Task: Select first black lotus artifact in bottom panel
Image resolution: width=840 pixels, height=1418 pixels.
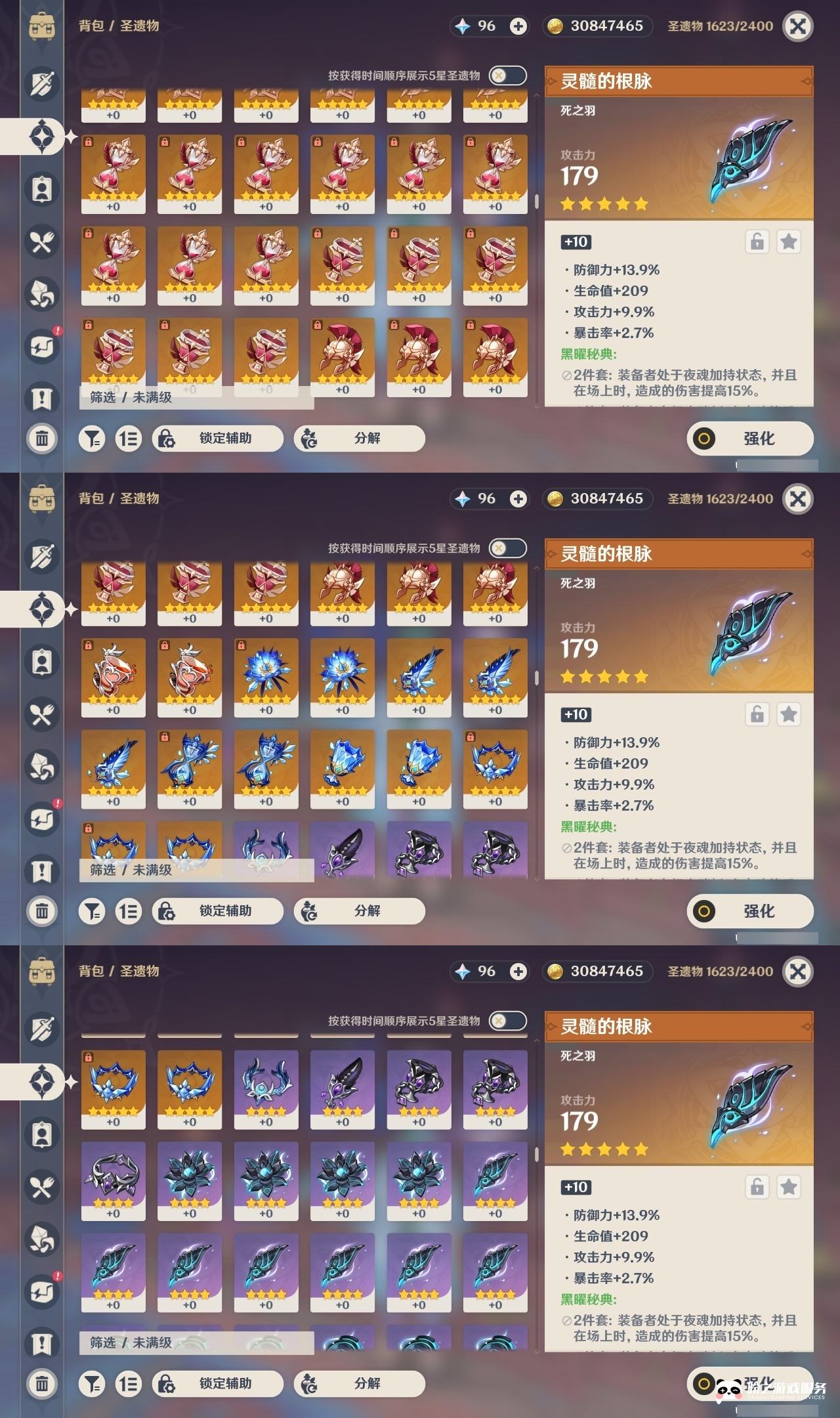Action: (190, 1181)
